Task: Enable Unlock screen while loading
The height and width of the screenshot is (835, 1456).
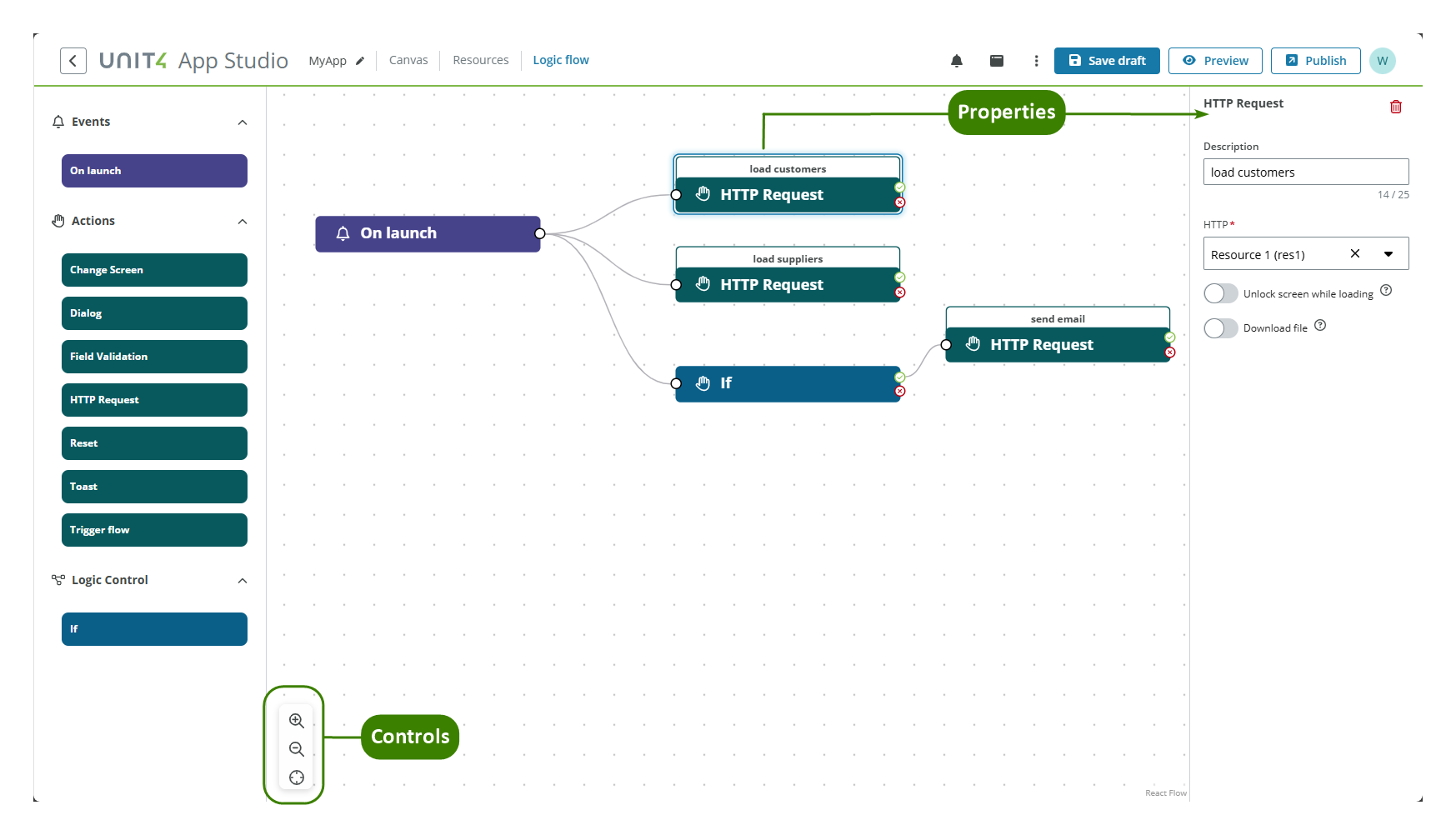Action: tap(1220, 292)
